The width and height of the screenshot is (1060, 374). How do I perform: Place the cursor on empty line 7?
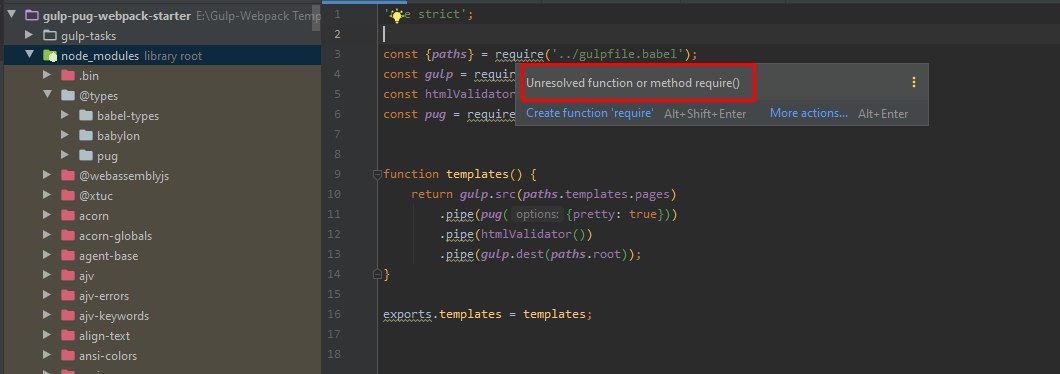pos(676,134)
